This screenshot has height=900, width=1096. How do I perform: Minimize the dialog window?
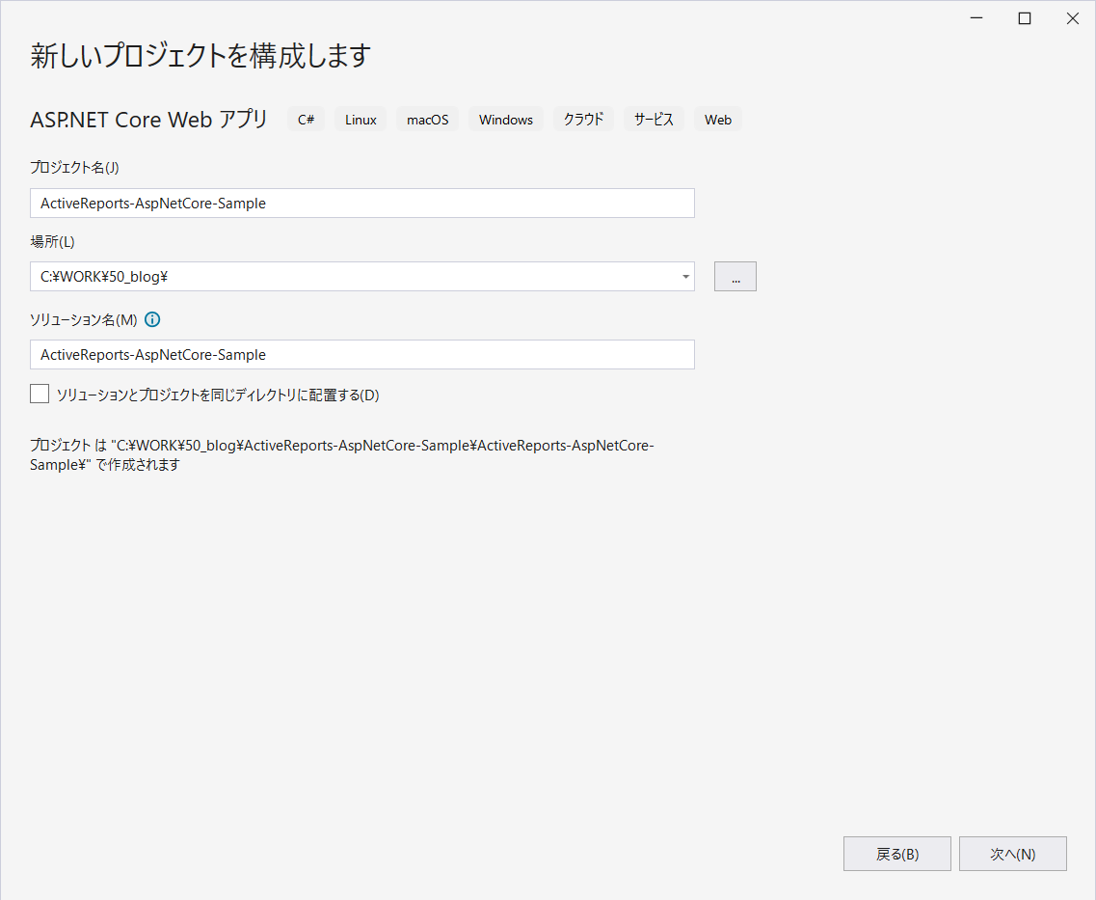point(976,18)
